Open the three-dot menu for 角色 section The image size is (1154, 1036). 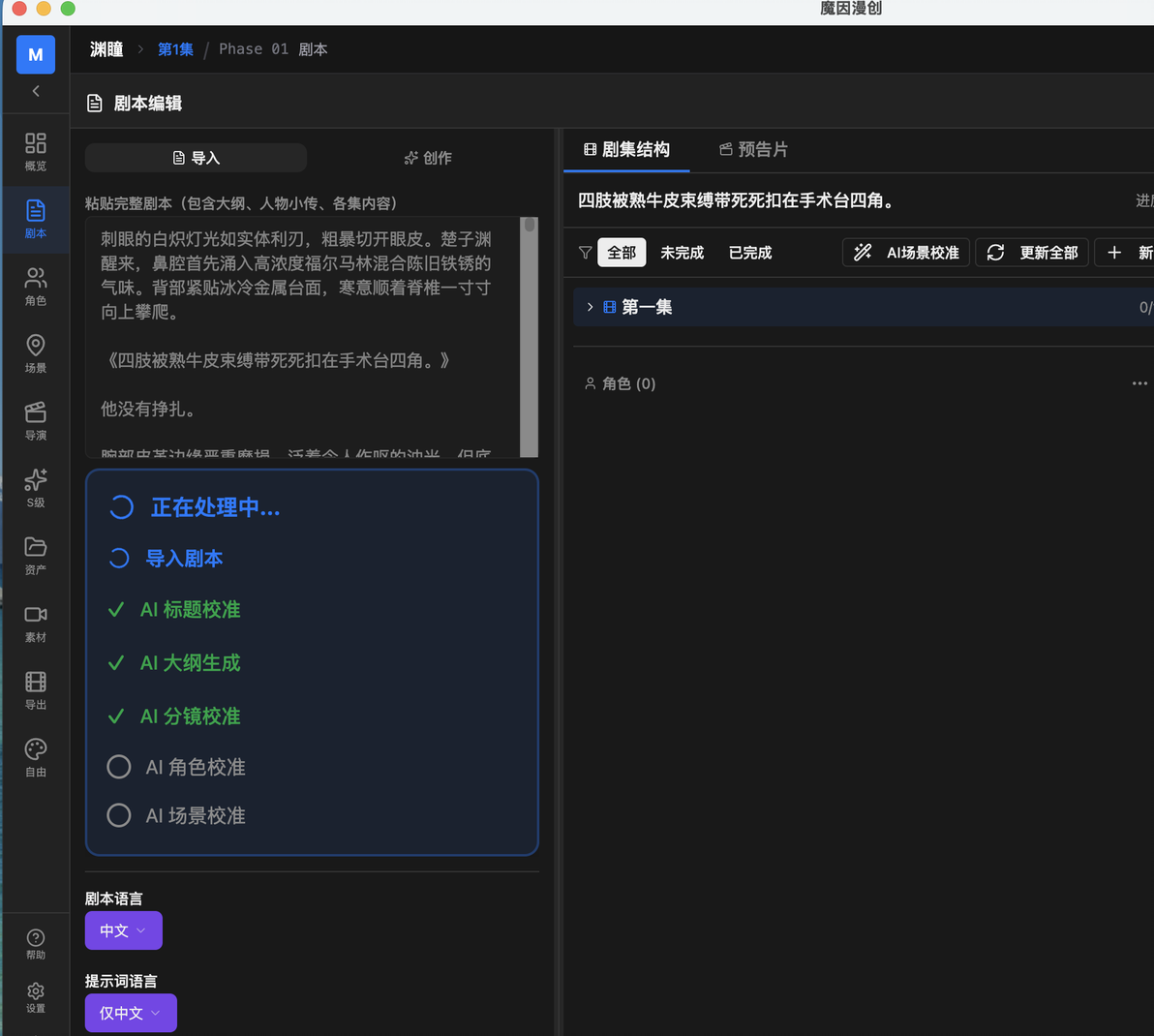(1139, 383)
